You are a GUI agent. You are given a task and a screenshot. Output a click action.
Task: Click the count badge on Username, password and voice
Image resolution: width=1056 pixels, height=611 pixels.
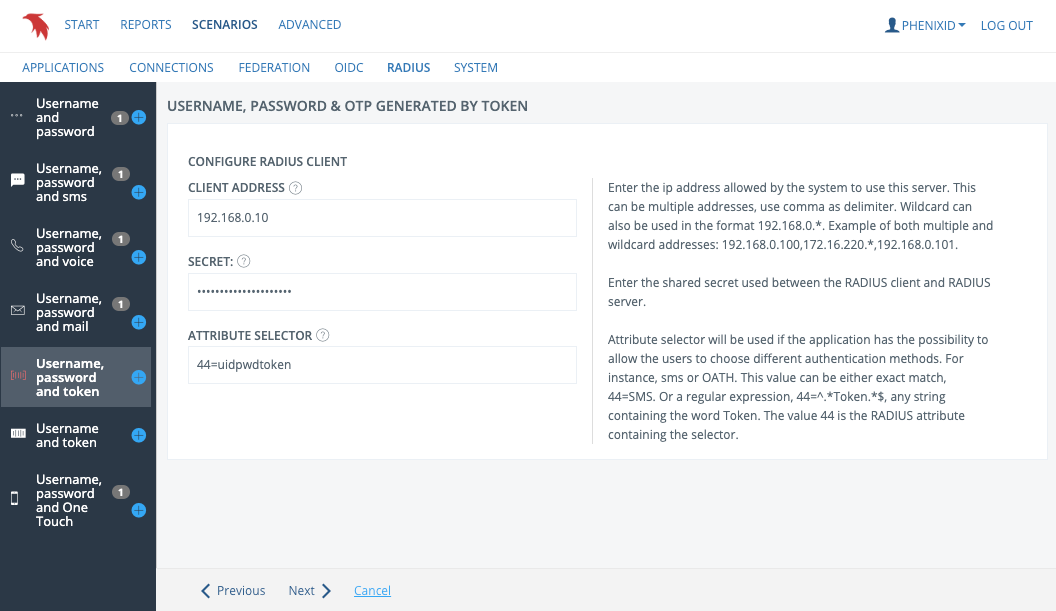point(121,239)
